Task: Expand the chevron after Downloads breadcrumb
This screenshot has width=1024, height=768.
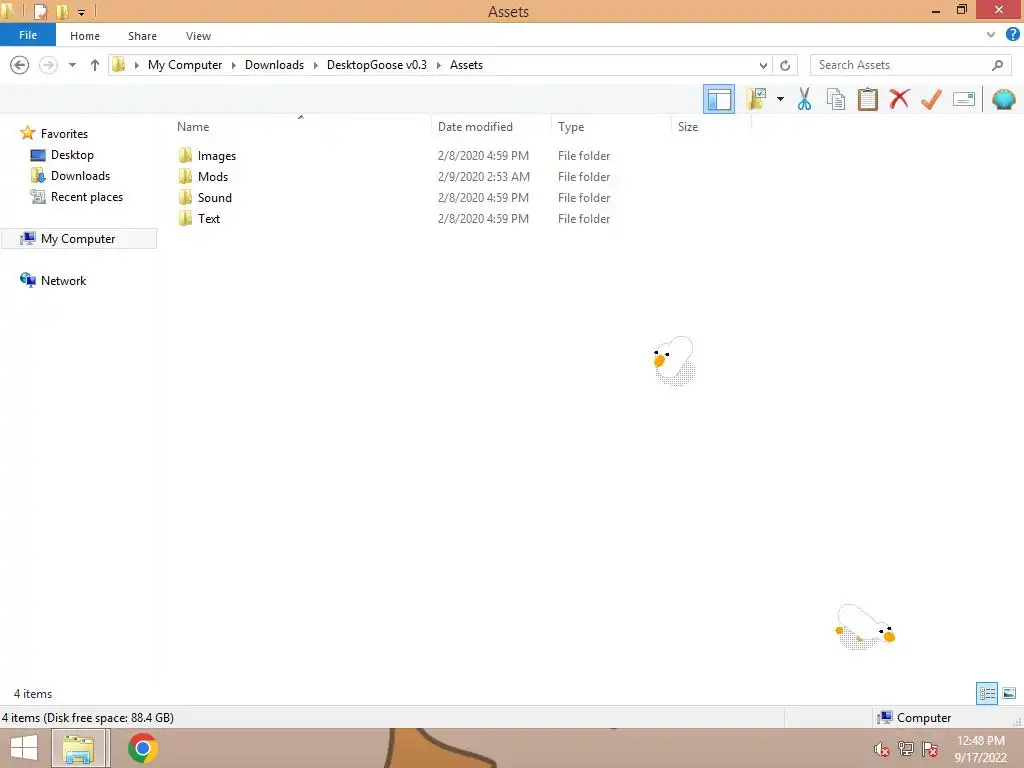Action: coord(315,65)
